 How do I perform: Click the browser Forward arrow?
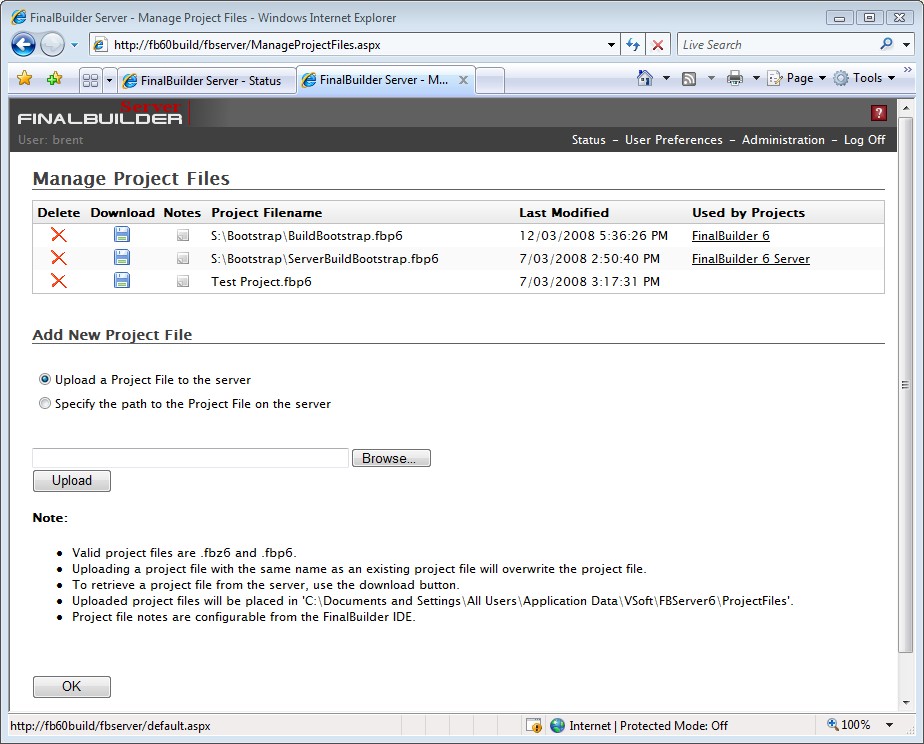[x=52, y=44]
